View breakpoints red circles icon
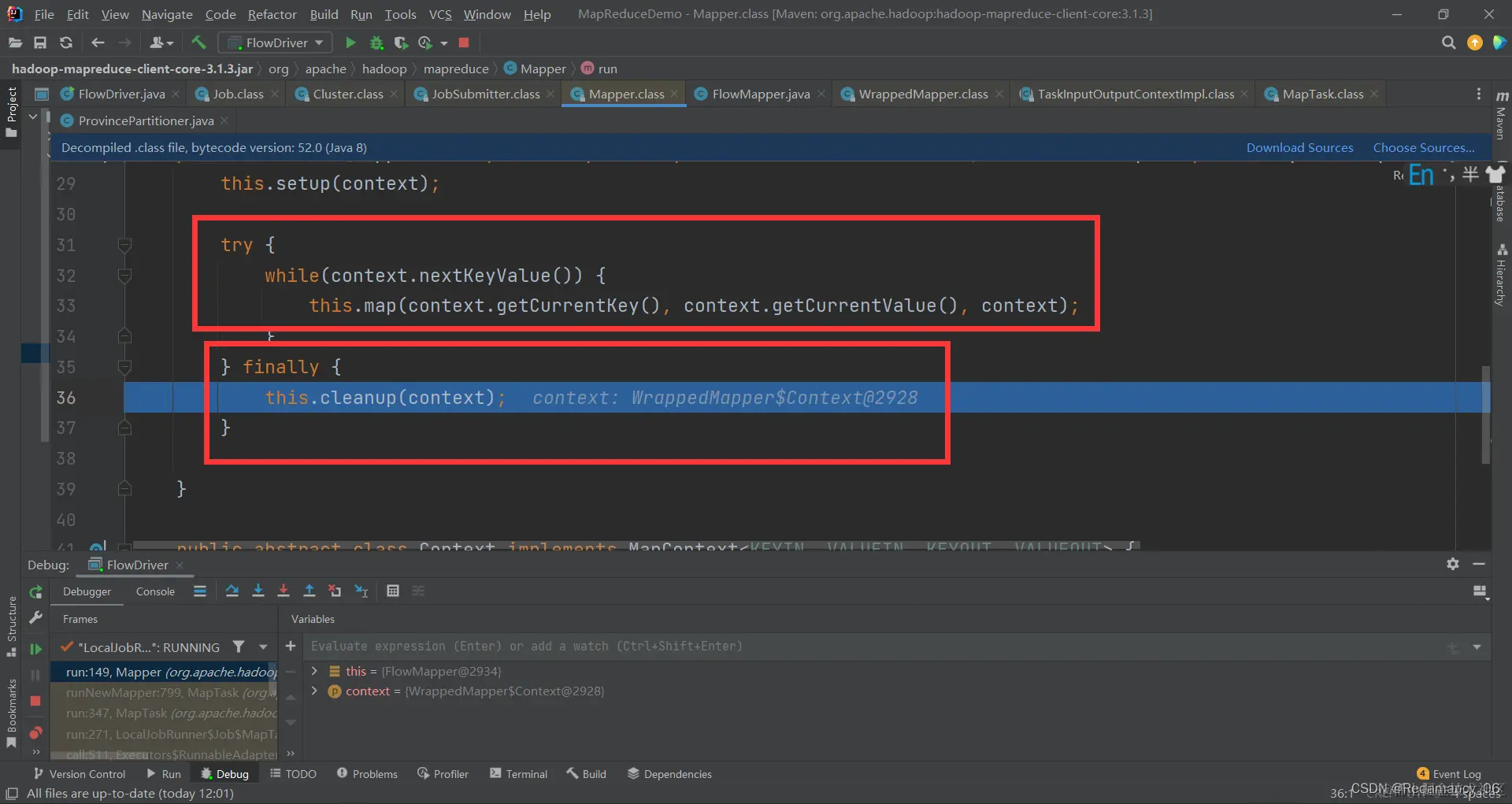Viewport: 1512px width, 804px height. point(35,732)
